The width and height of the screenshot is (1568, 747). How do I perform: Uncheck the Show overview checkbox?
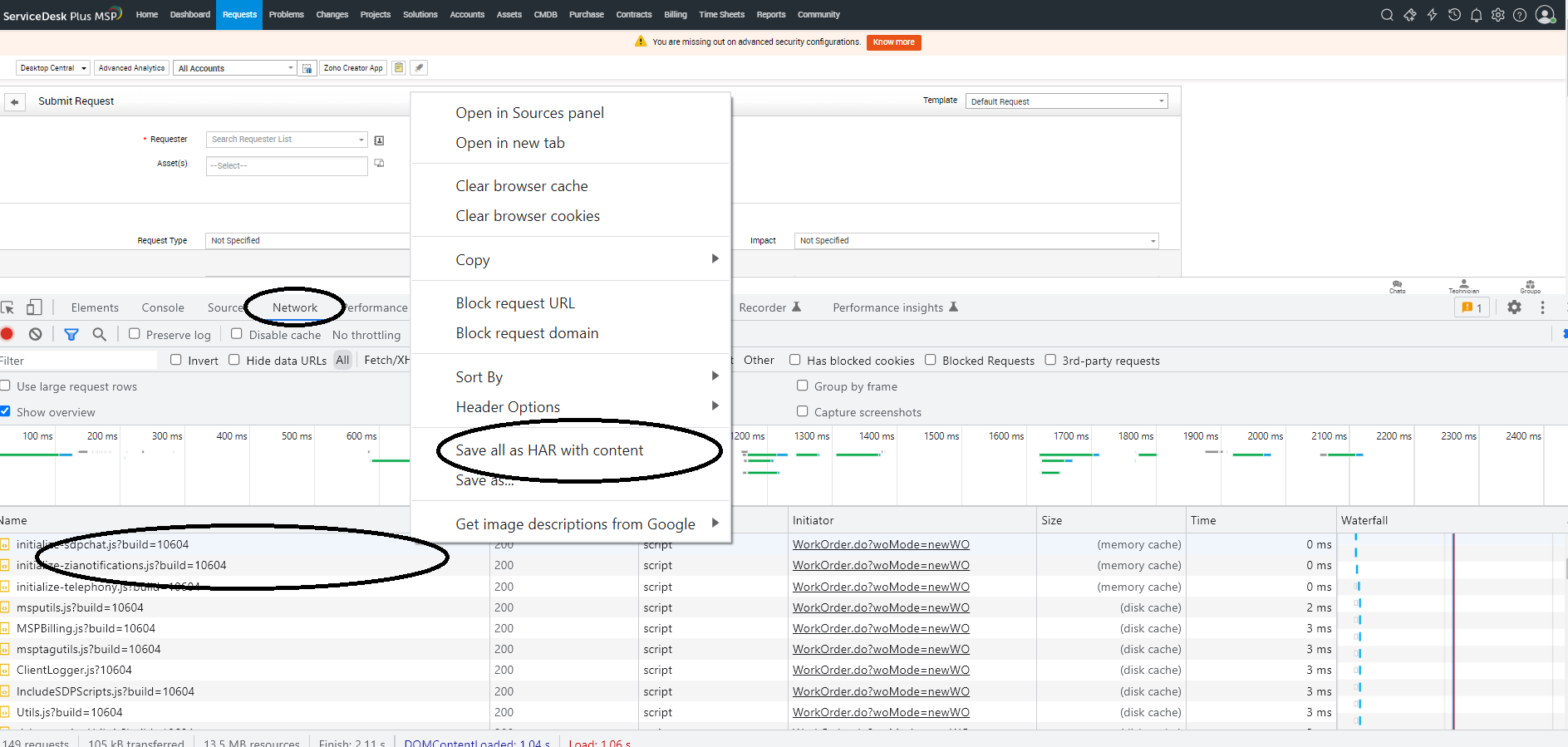coord(5,411)
